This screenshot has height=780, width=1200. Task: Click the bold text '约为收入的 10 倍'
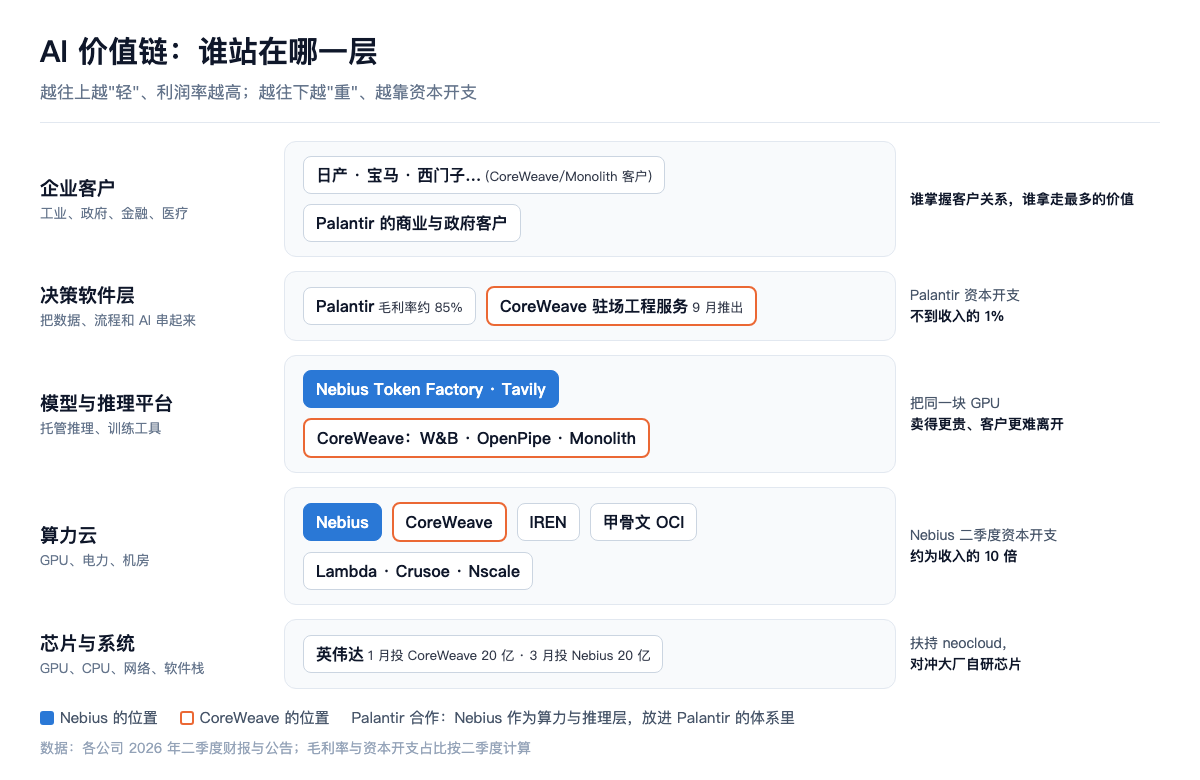(963, 556)
